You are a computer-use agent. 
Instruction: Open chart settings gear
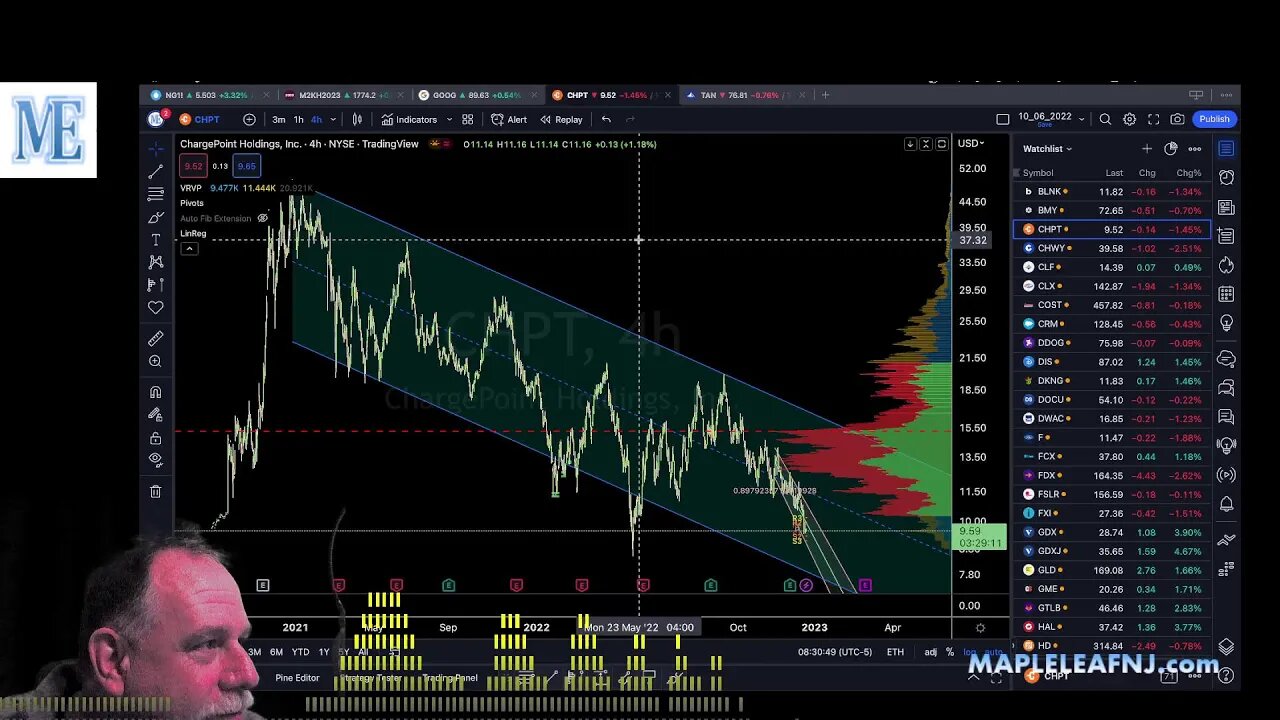pyautogui.click(x=1129, y=119)
